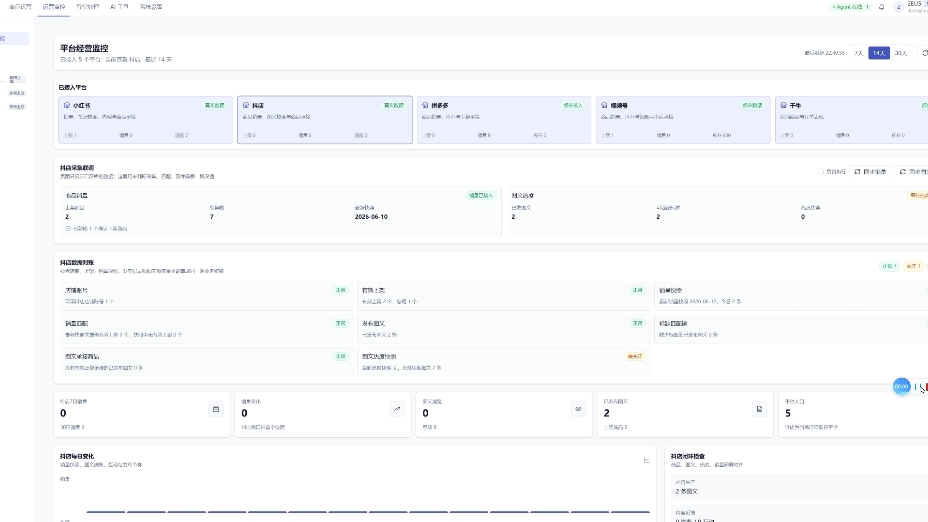This screenshot has height=522, width=928.
Task: Click the circular-arrows sync icon next to the checkbox
Action: point(857,172)
